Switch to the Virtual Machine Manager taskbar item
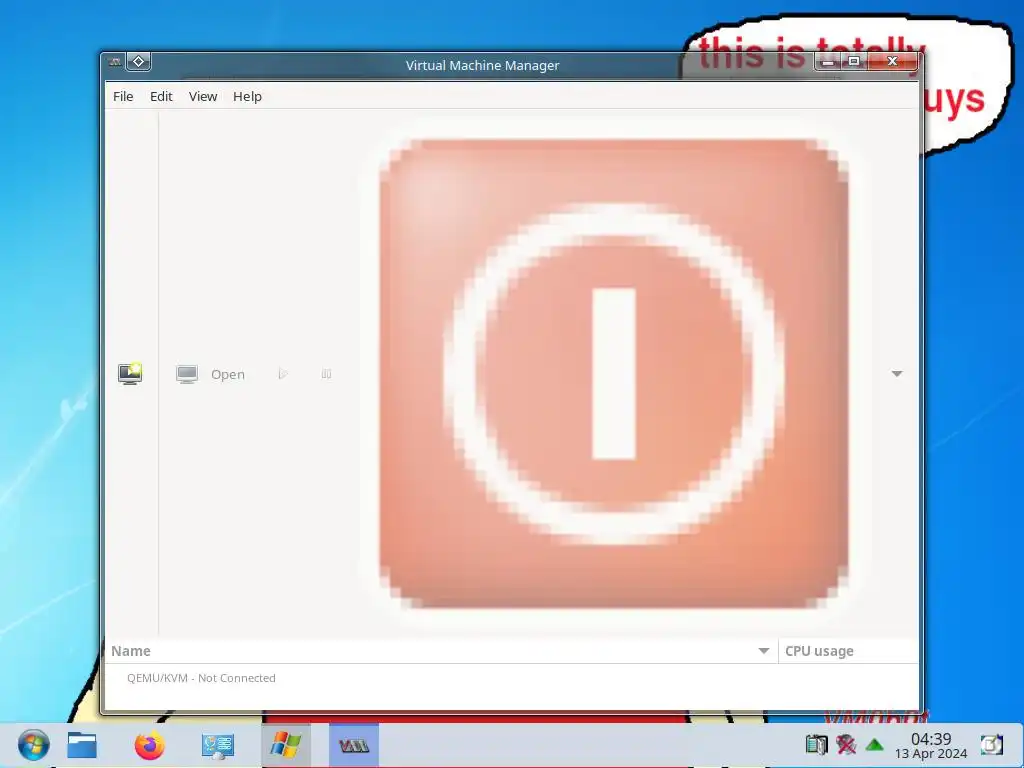Viewport: 1024px width, 768px height. (x=354, y=745)
